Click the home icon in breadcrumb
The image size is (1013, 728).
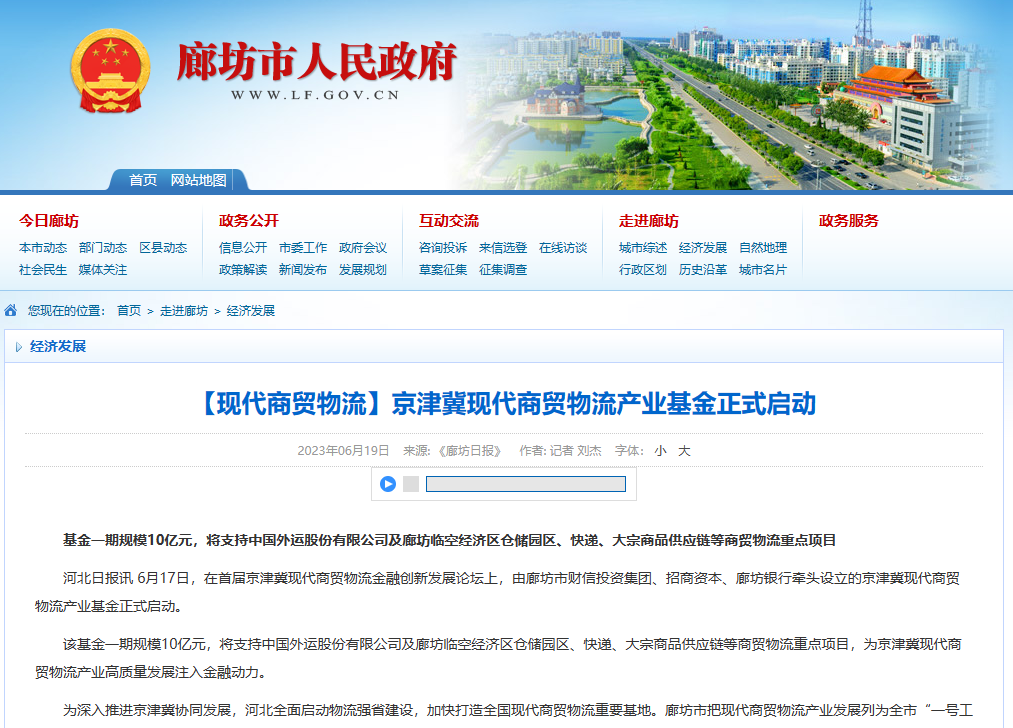[11, 311]
